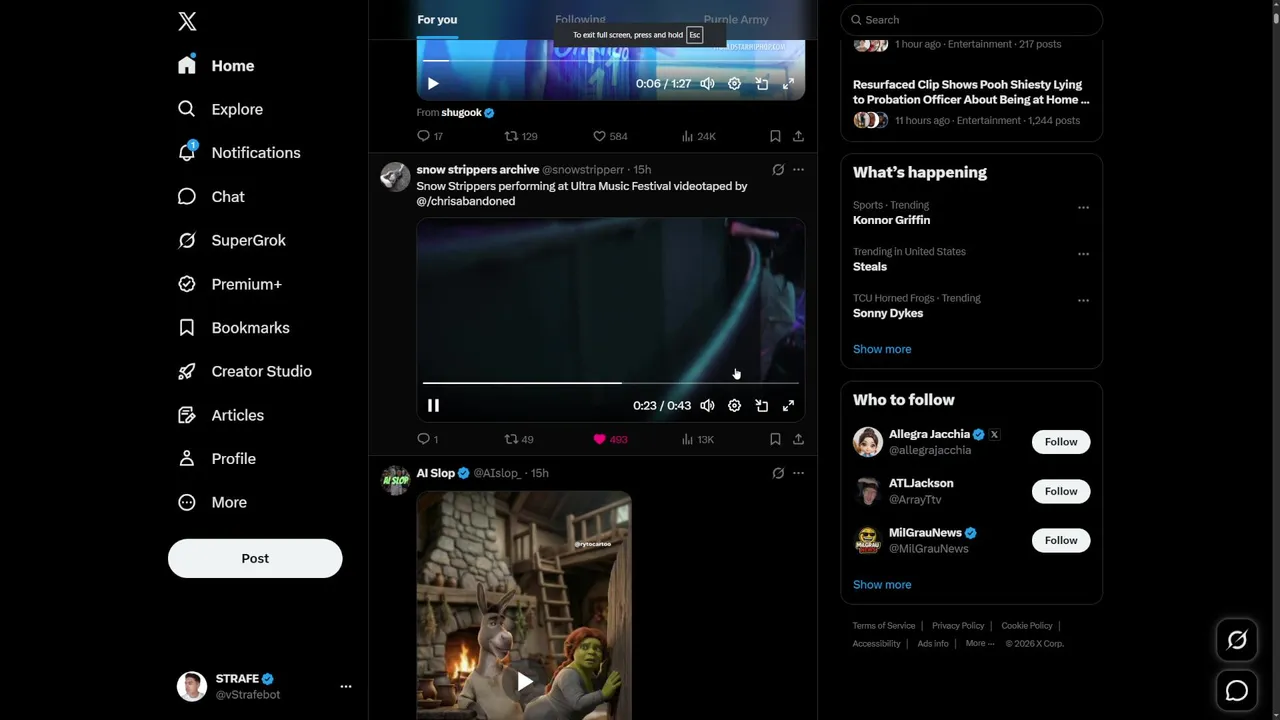Open snow strippers archive avatar
Image resolution: width=1280 pixels, height=720 pixels.
395,177
